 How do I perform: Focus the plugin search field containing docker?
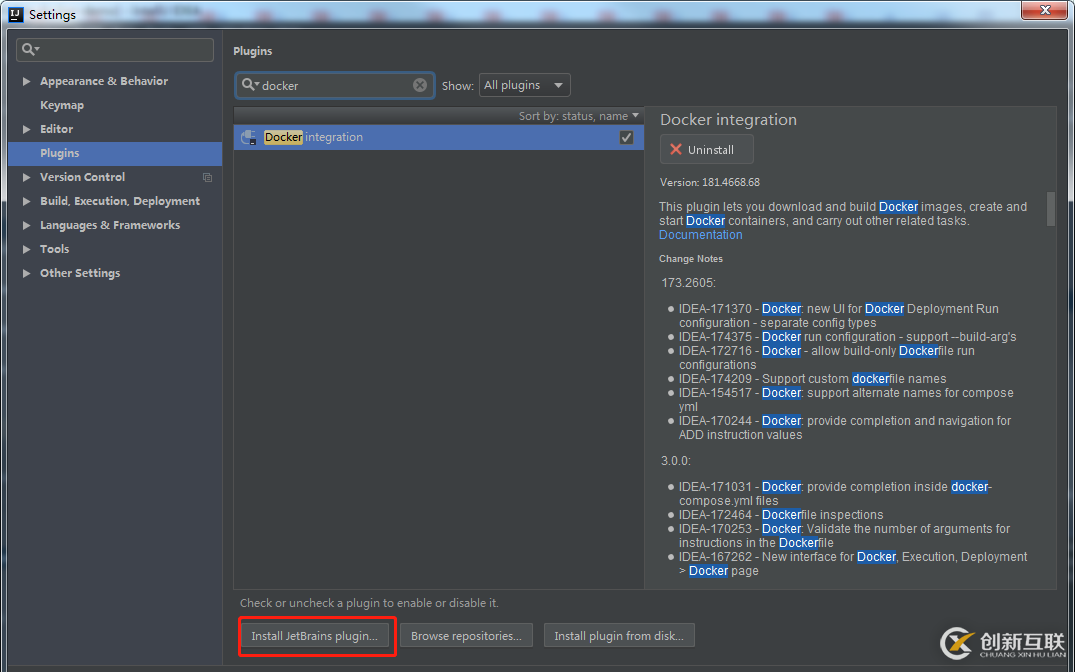tap(335, 85)
